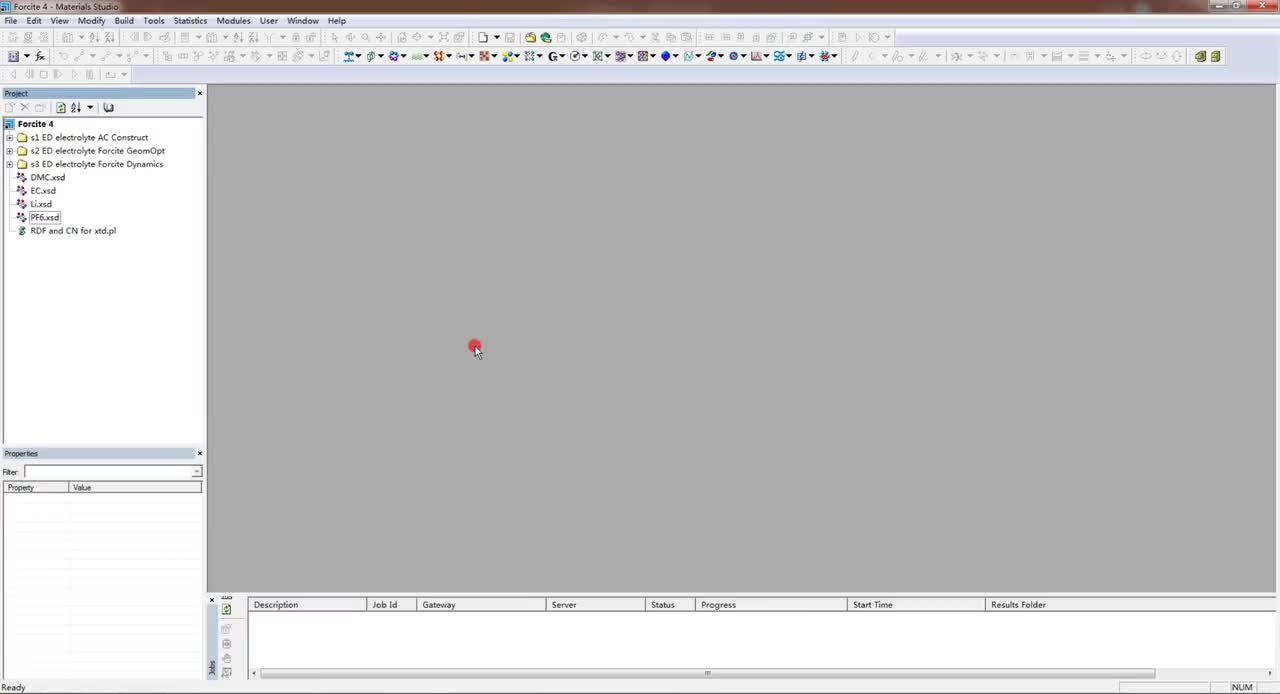Screen dimensions: 1280x694
Task: Open dropdown arrow beside red spider icon
Action: click(835, 56)
